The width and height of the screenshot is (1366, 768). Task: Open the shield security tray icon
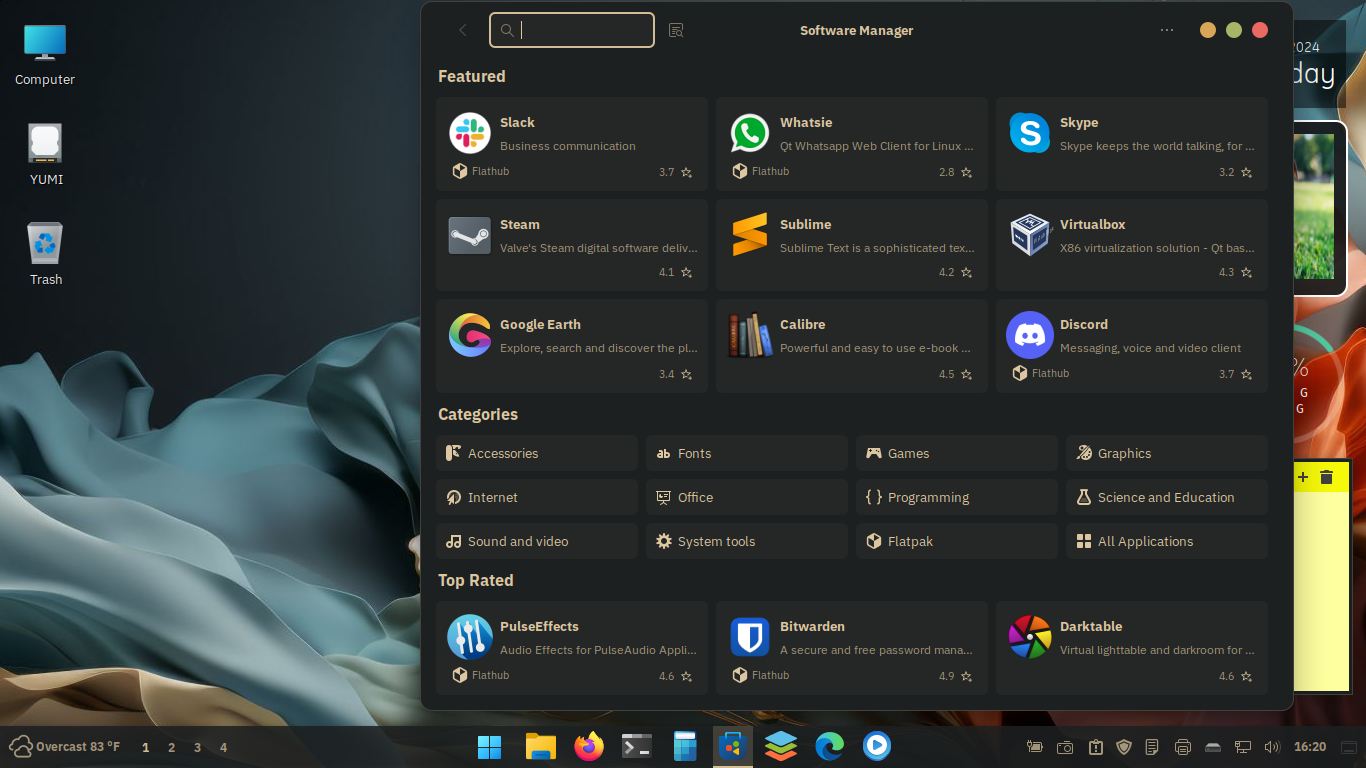(1124, 747)
